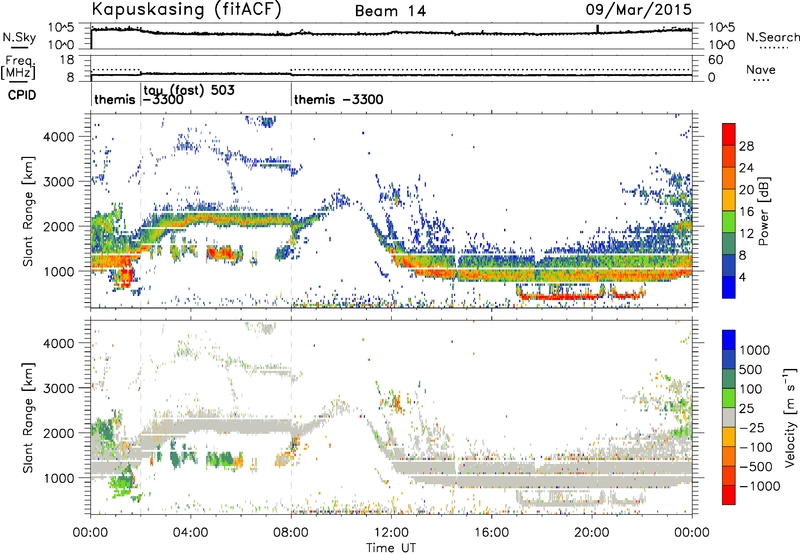Select the 'tau (fast) 503' CPID text
The height and width of the screenshot is (554, 800).
(189, 90)
